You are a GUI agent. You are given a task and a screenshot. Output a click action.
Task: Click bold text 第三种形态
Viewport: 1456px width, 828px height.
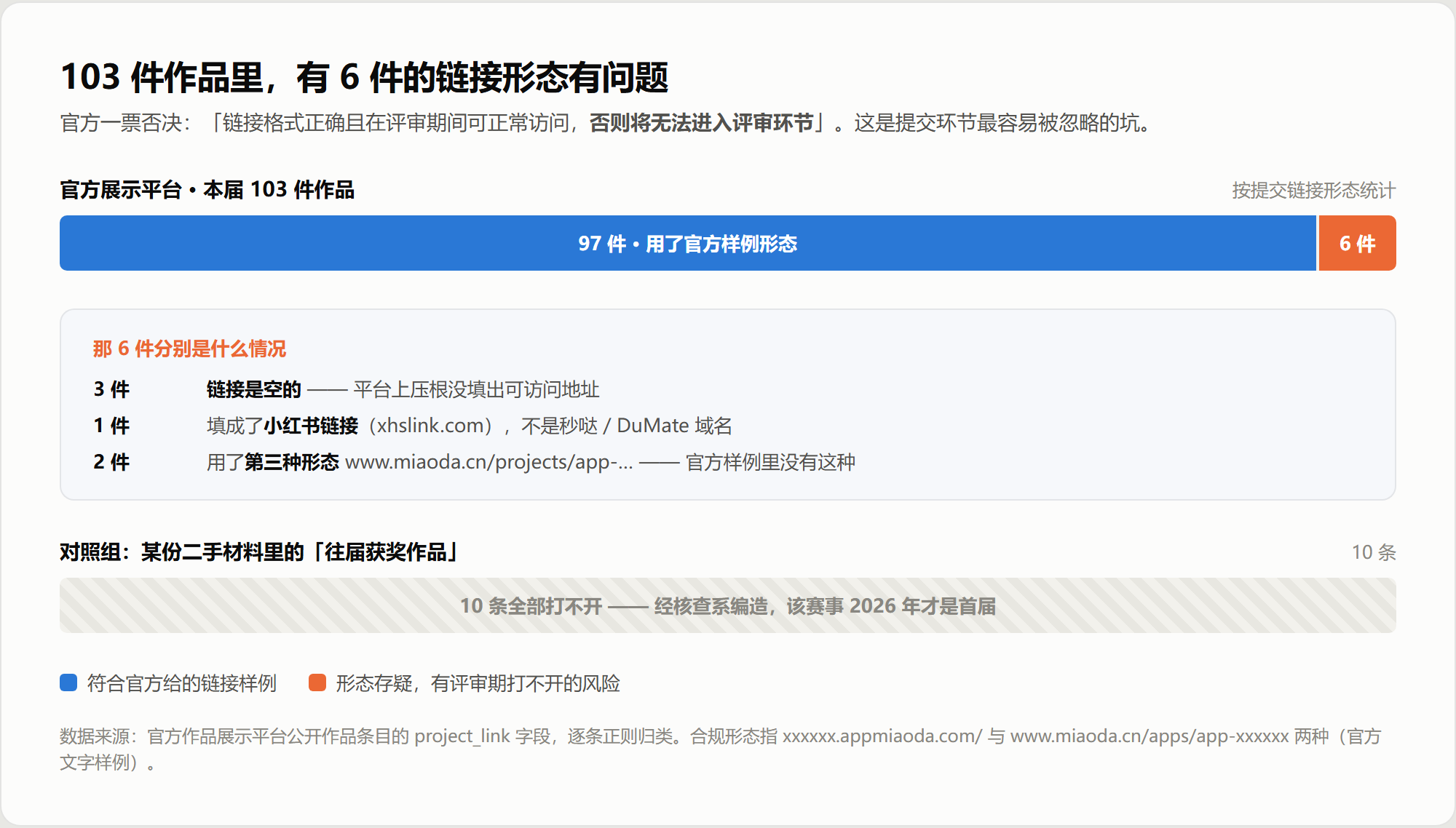291,462
